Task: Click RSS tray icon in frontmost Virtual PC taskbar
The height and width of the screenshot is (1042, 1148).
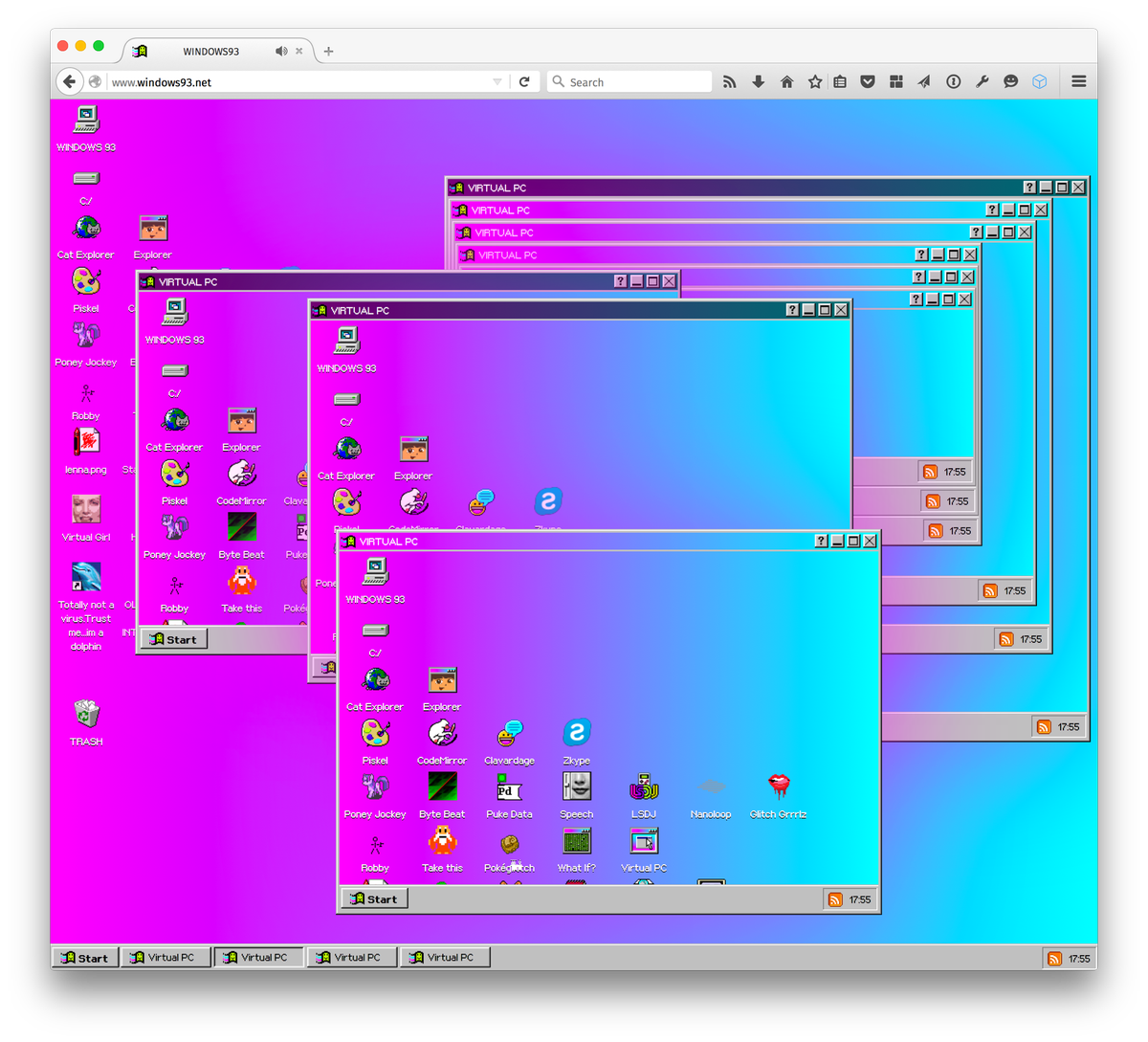Action: (x=835, y=899)
